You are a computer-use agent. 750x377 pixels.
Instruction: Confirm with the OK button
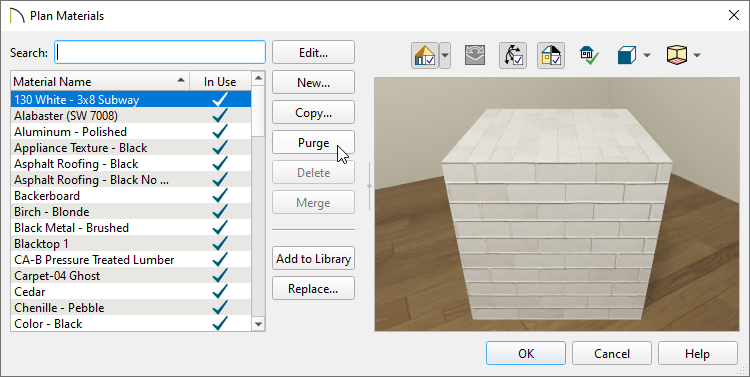tap(526, 353)
